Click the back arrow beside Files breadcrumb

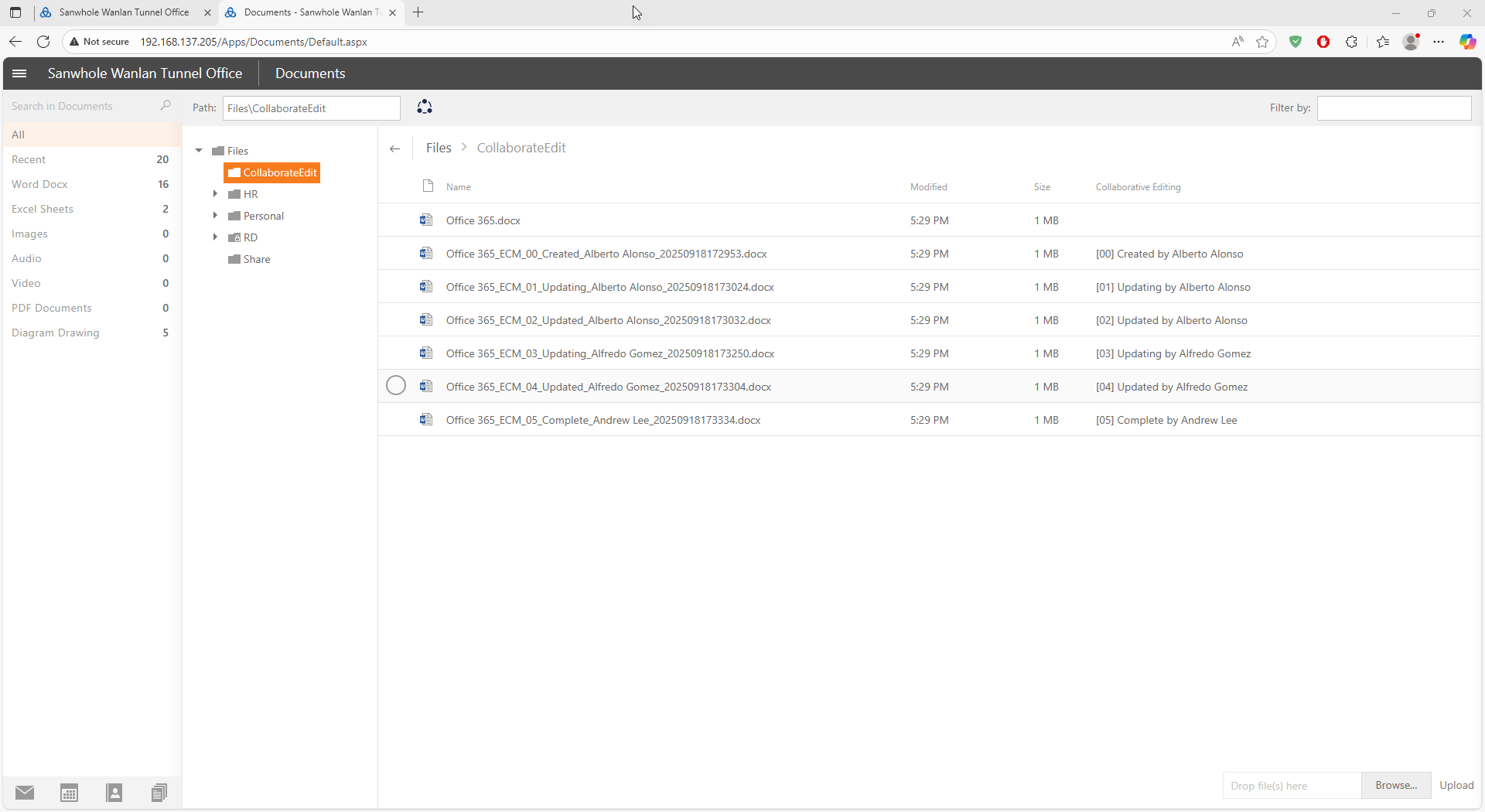[x=395, y=148]
